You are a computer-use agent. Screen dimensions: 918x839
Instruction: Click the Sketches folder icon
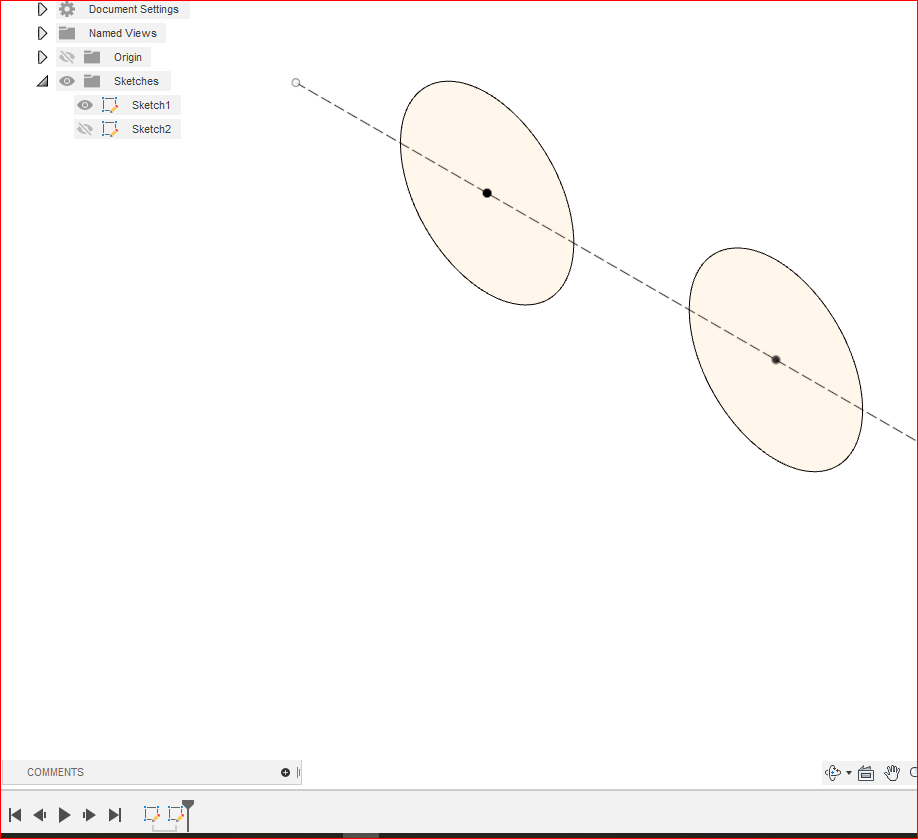(92, 81)
